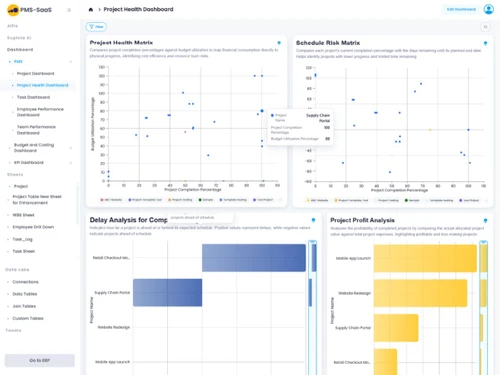Expand the KPI Dashboard chevron
The width and height of the screenshot is (500, 375).
click(71, 163)
